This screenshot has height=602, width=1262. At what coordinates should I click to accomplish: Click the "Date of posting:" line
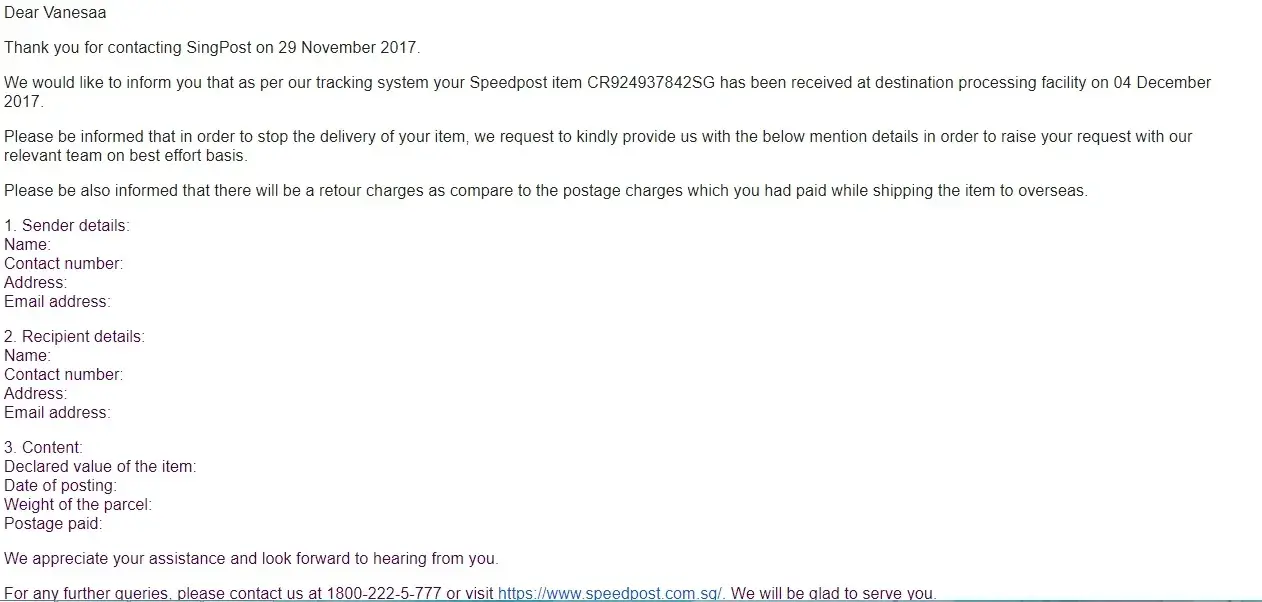pyautogui.click(x=60, y=486)
